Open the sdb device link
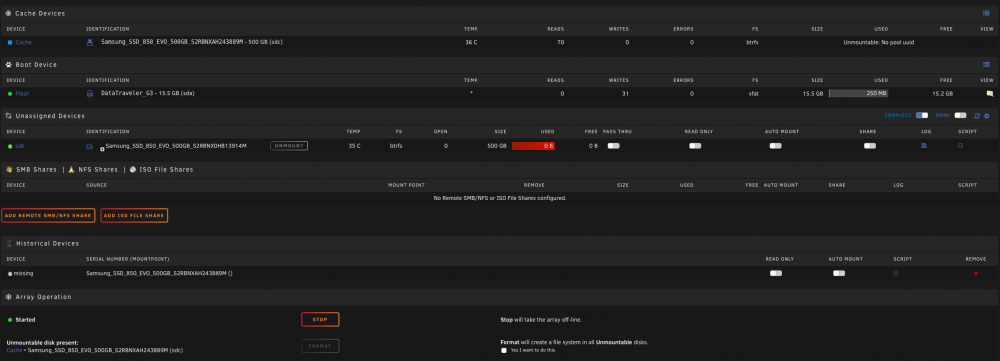Viewport: 1000px width, 361px height. [20, 146]
